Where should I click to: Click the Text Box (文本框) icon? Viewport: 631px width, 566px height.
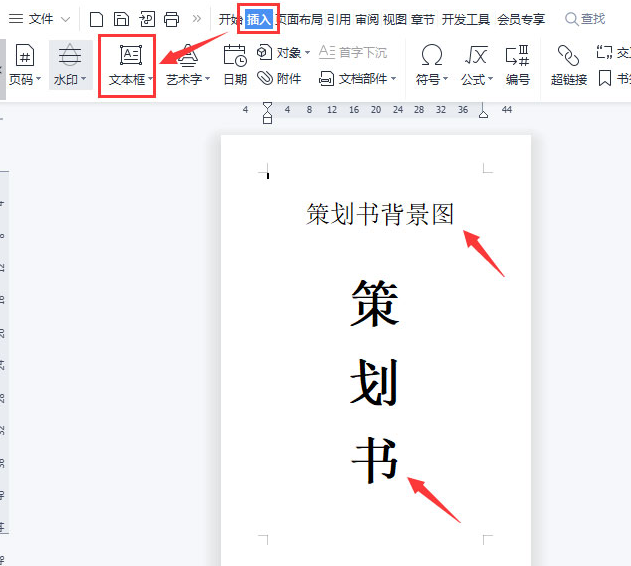click(x=130, y=56)
